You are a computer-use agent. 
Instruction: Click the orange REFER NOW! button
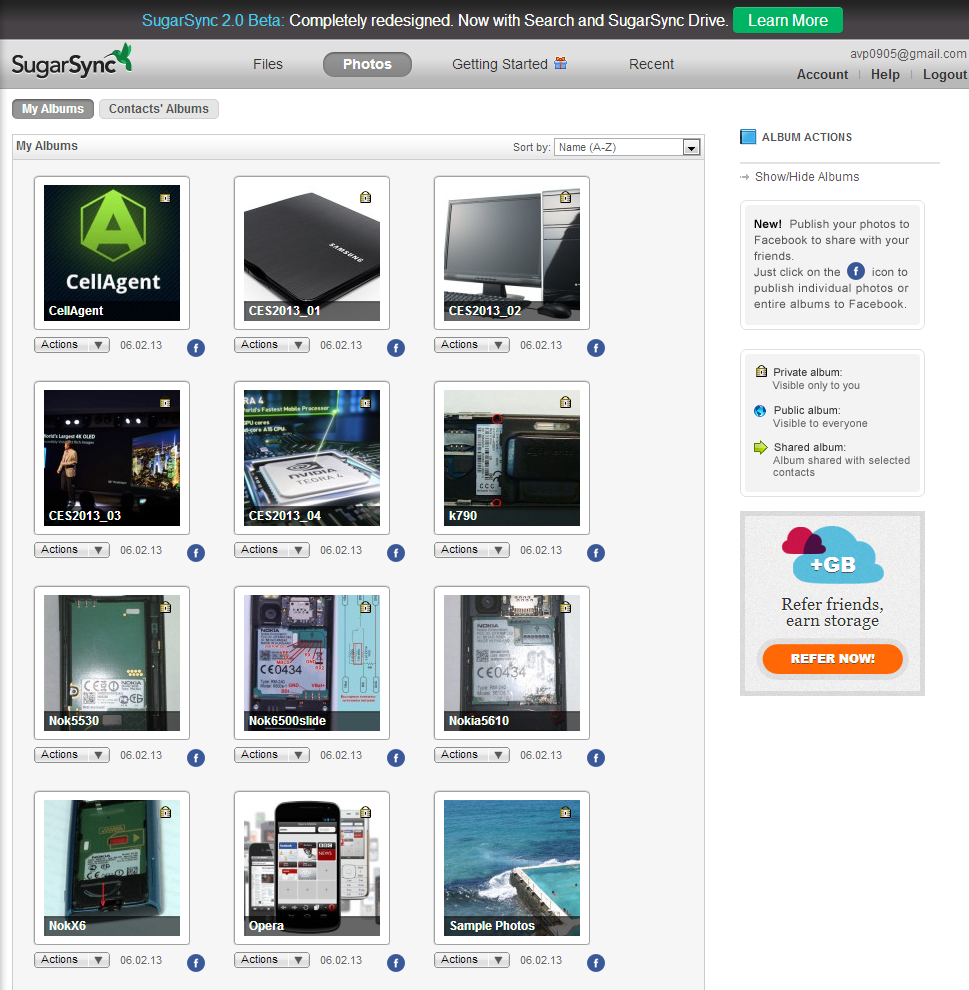tap(833, 659)
